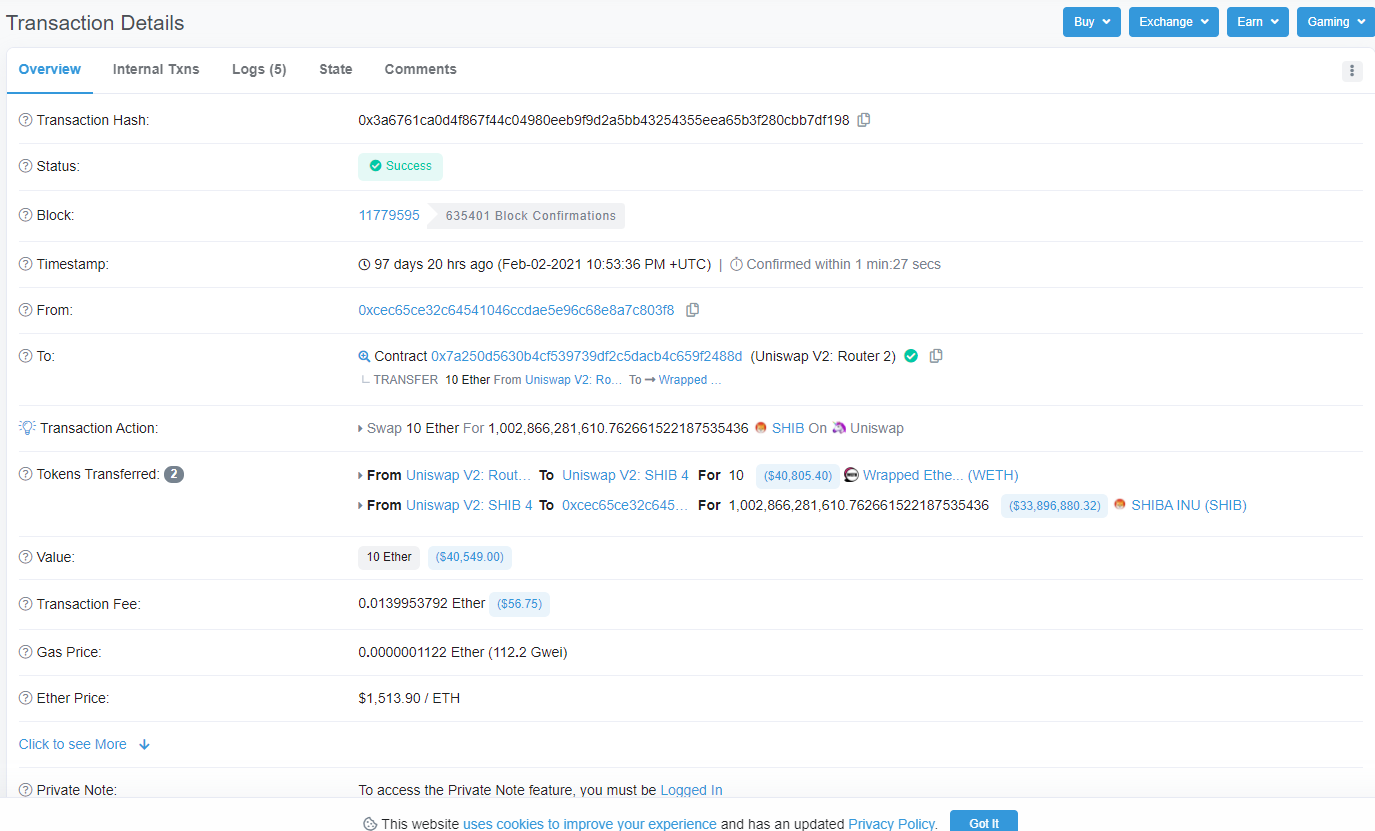Open the Wrapped Ethe... (WETH) token link
1375x831 pixels.
(x=941, y=475)
